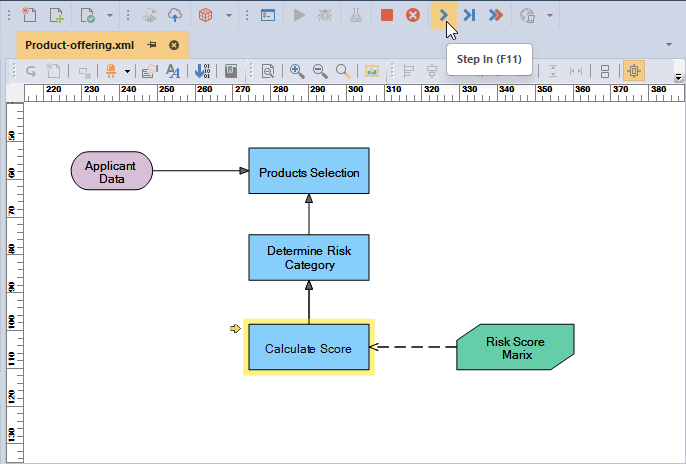Click the align left edges icon
Image resolution: width=686 pixels, height=464 pixels.
click(409, 71)
